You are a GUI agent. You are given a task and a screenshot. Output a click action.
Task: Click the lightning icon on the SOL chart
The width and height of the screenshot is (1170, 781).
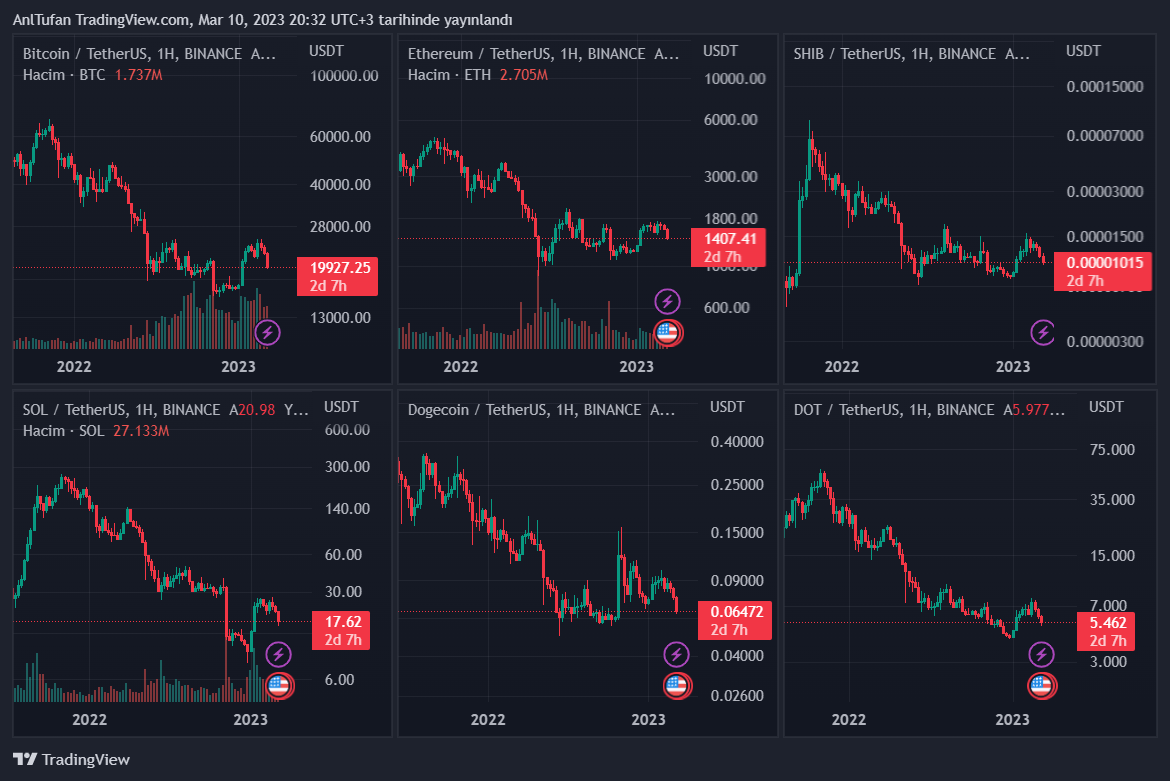[x=279, y=655]
